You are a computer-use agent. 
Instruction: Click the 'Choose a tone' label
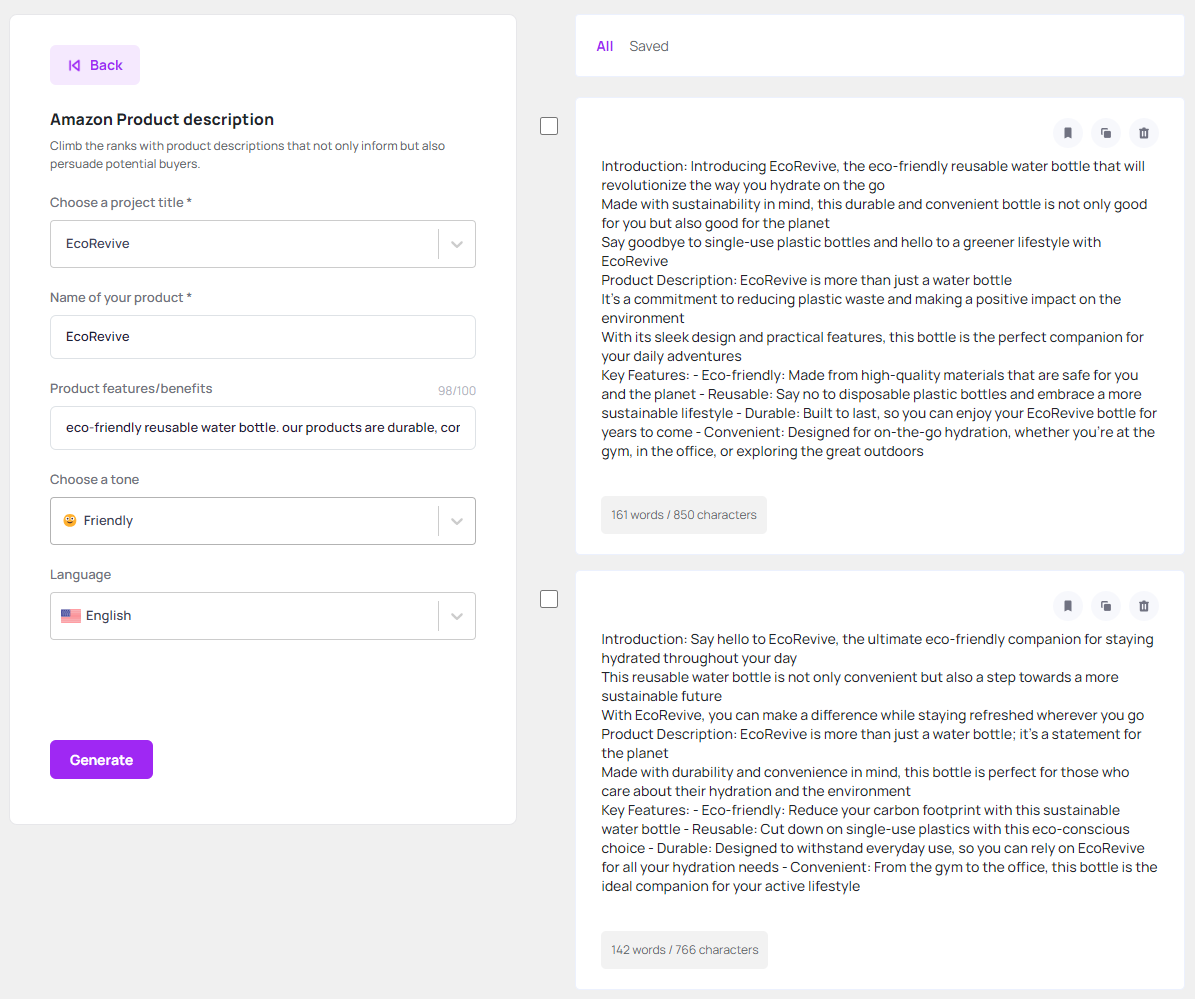(95, 480)
